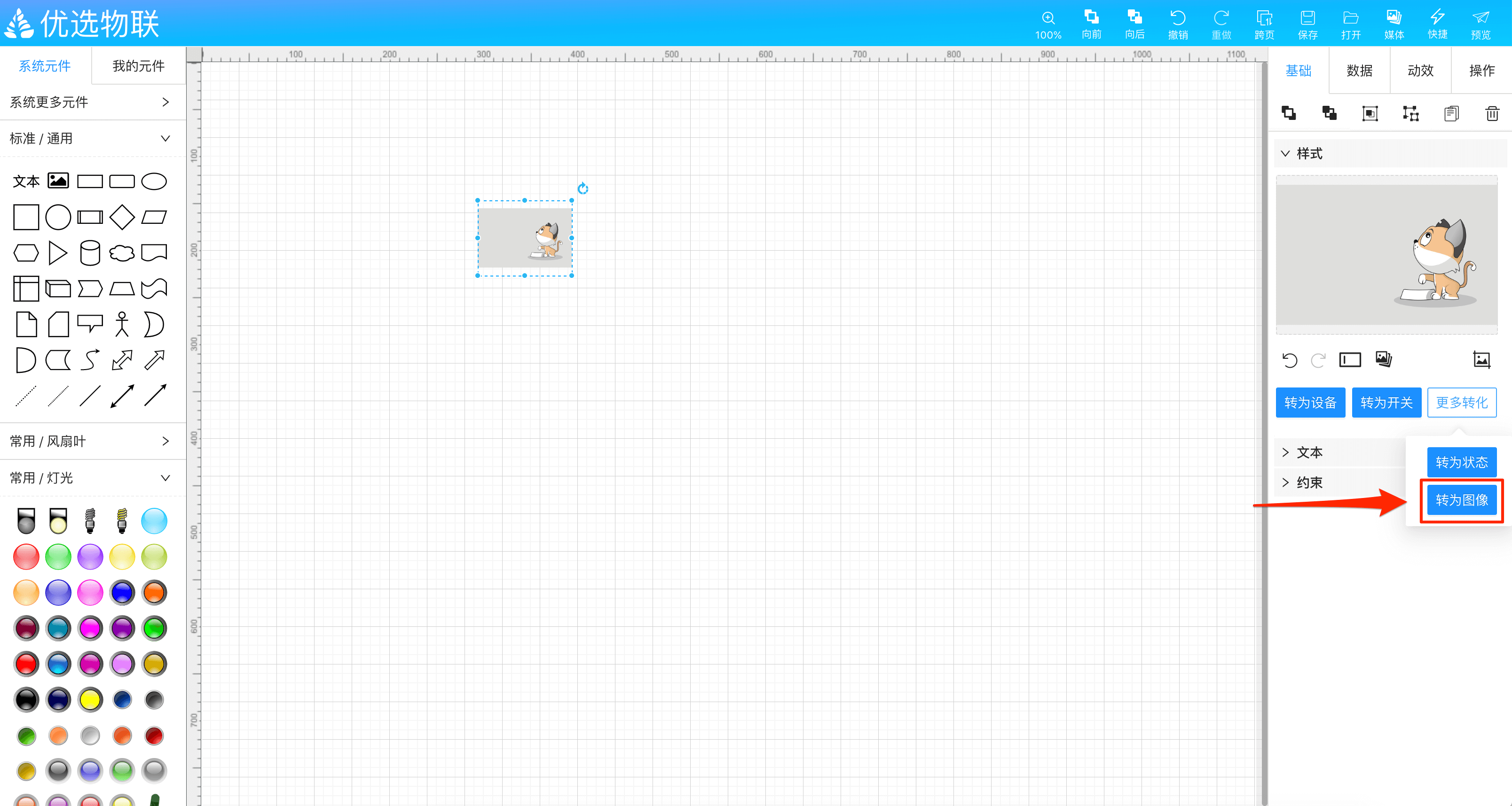Expand 常用 / 风扇叶 section
1512x806 pixels.
[93, 441]
